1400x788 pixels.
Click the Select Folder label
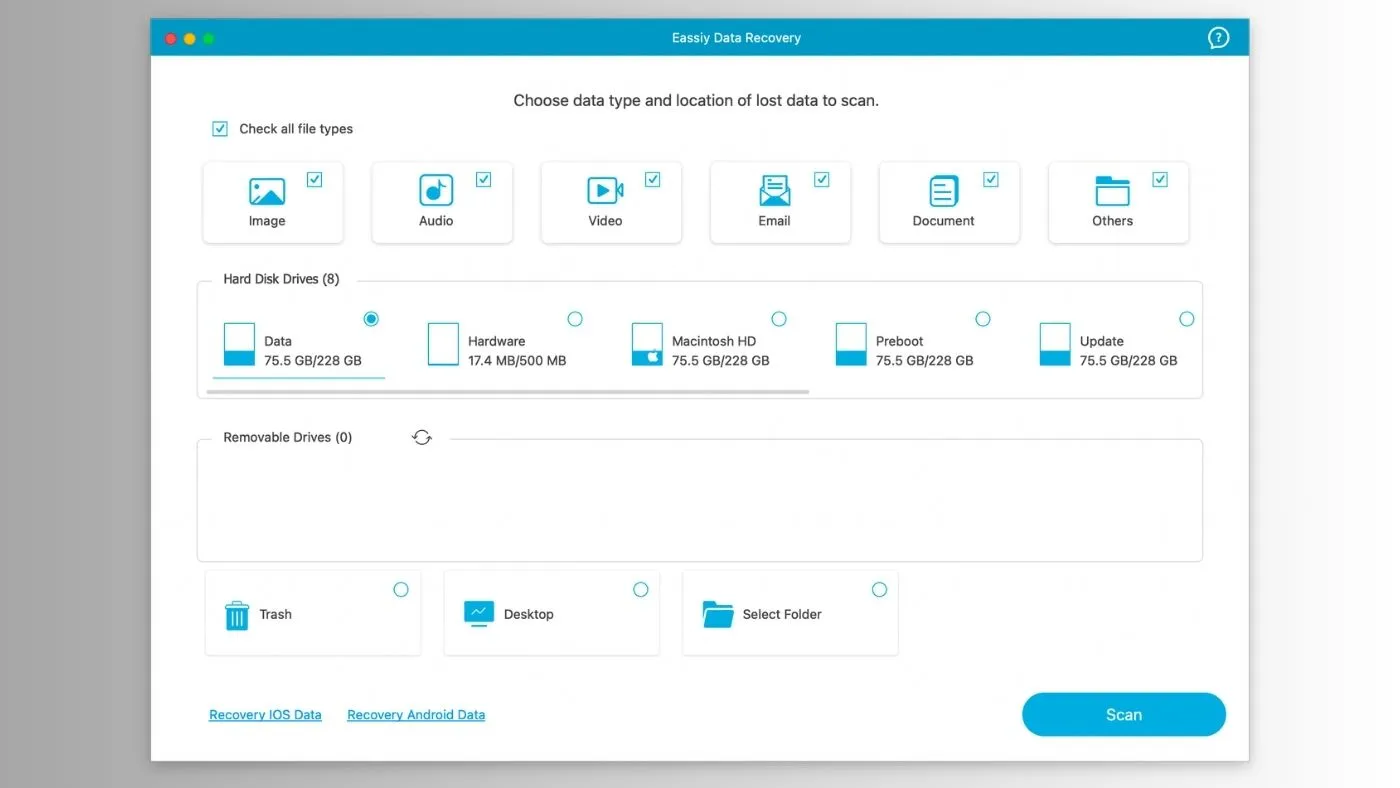point(782,615)
